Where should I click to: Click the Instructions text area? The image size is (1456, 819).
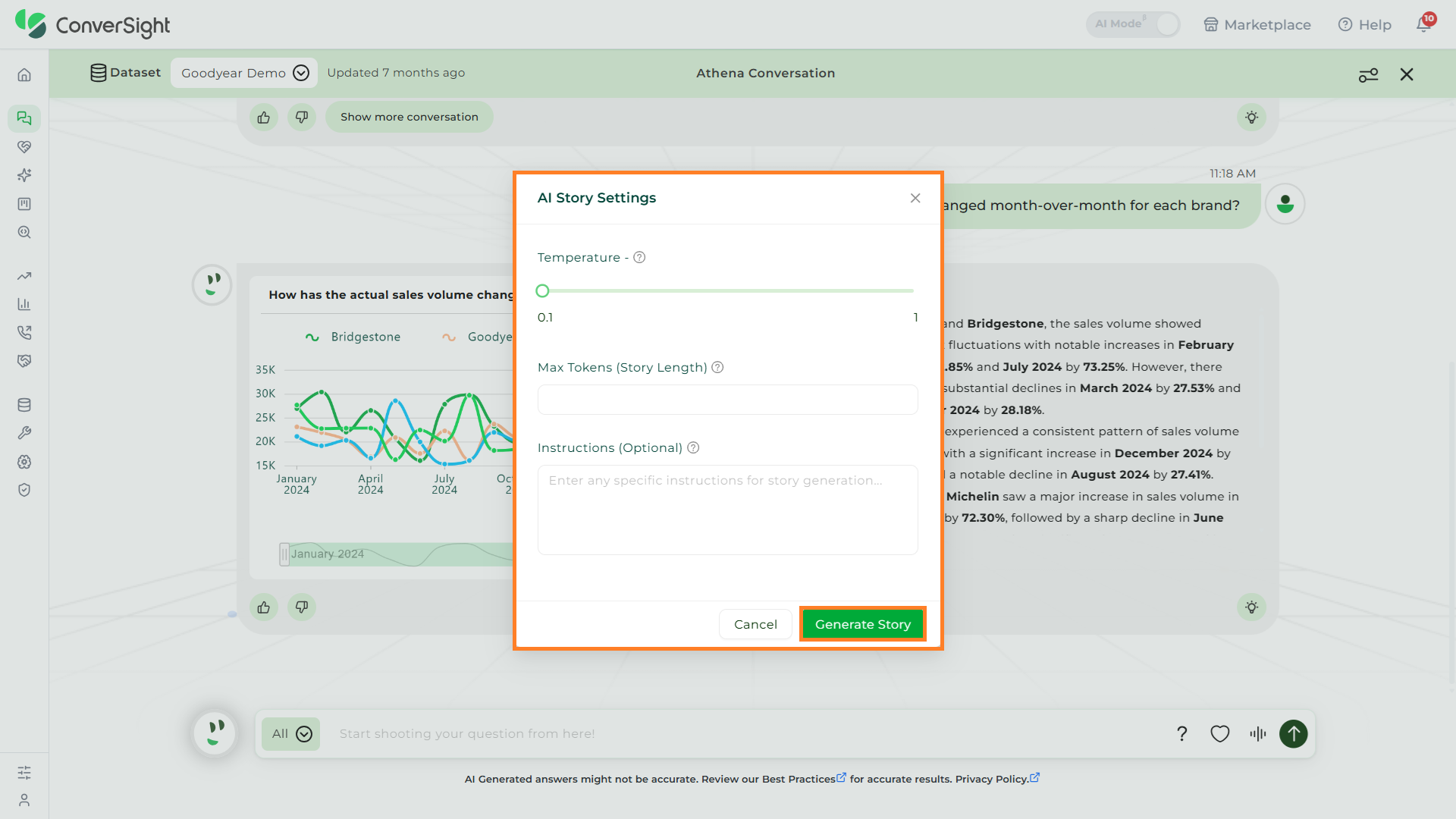tap(728, 510)
